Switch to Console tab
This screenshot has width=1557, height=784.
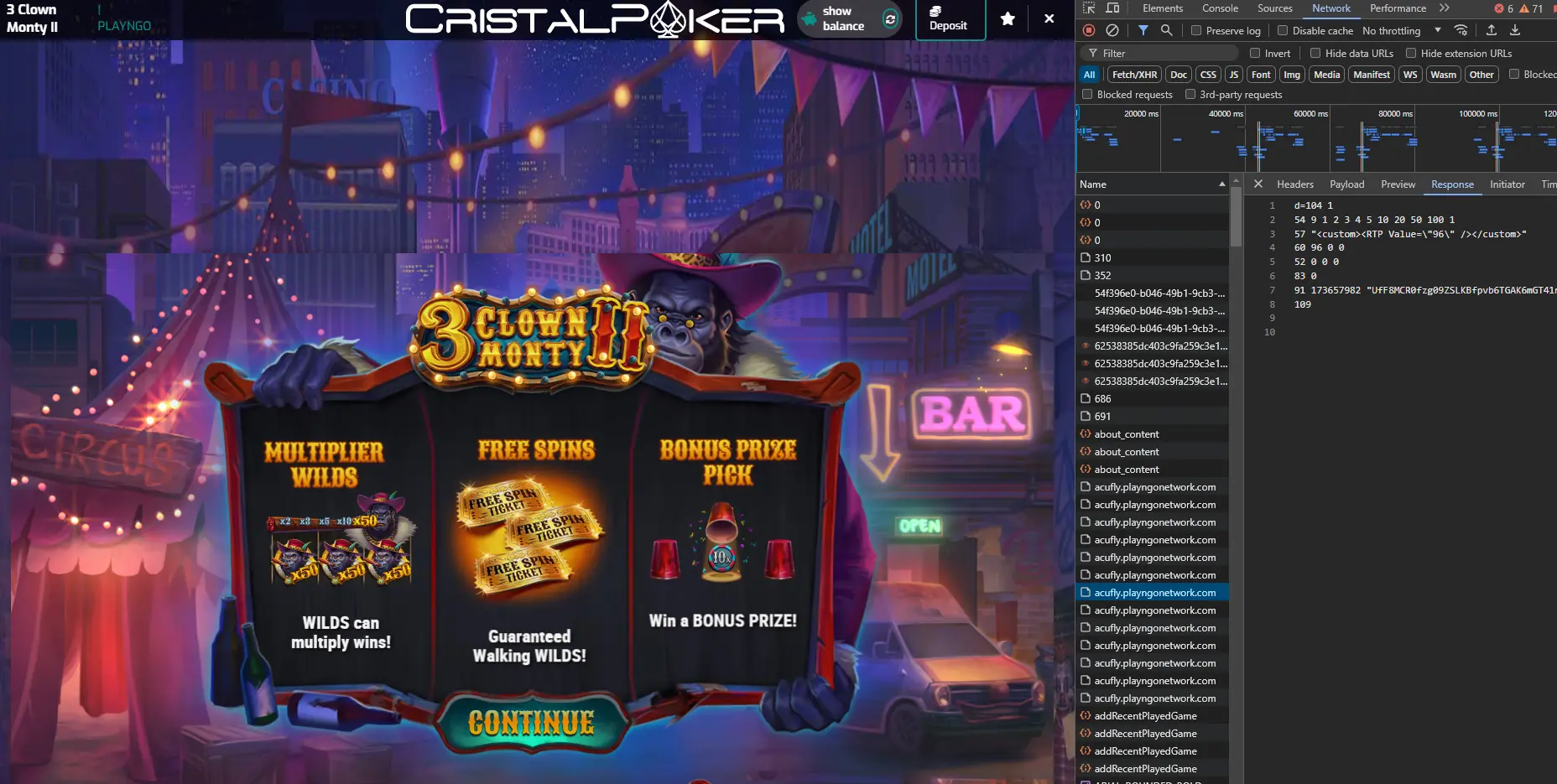(x=1220, y=8)
